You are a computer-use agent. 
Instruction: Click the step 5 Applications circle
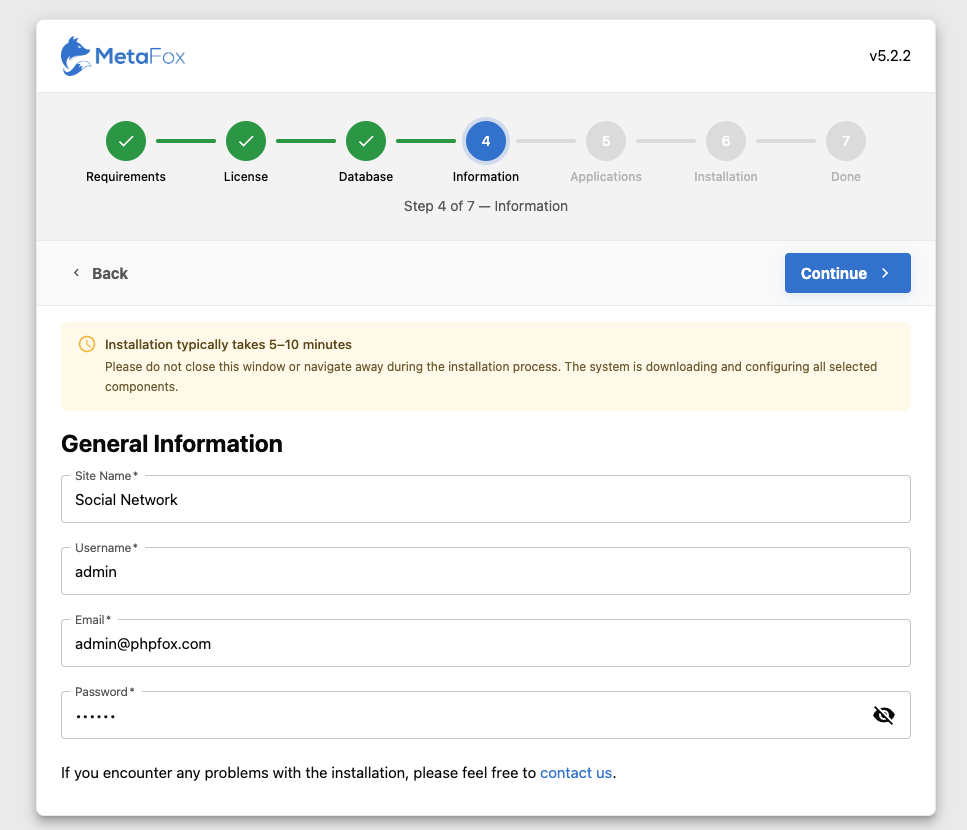click(606, 141)
